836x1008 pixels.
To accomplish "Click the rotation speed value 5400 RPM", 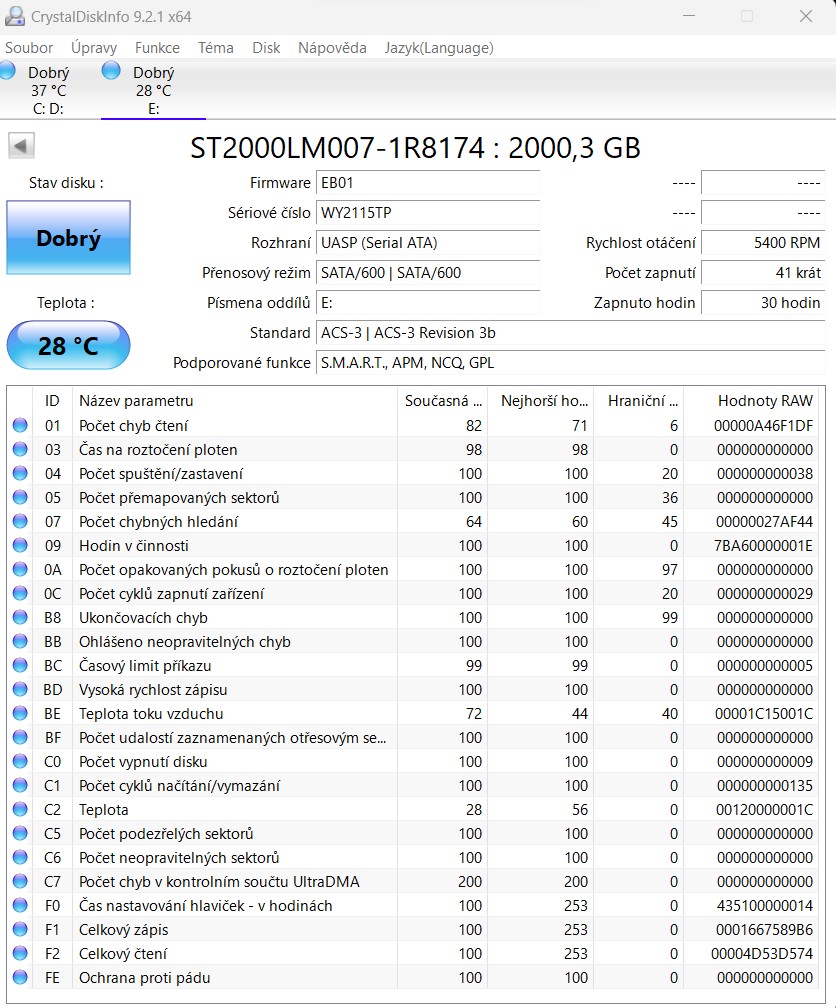I will click(763, 243).
